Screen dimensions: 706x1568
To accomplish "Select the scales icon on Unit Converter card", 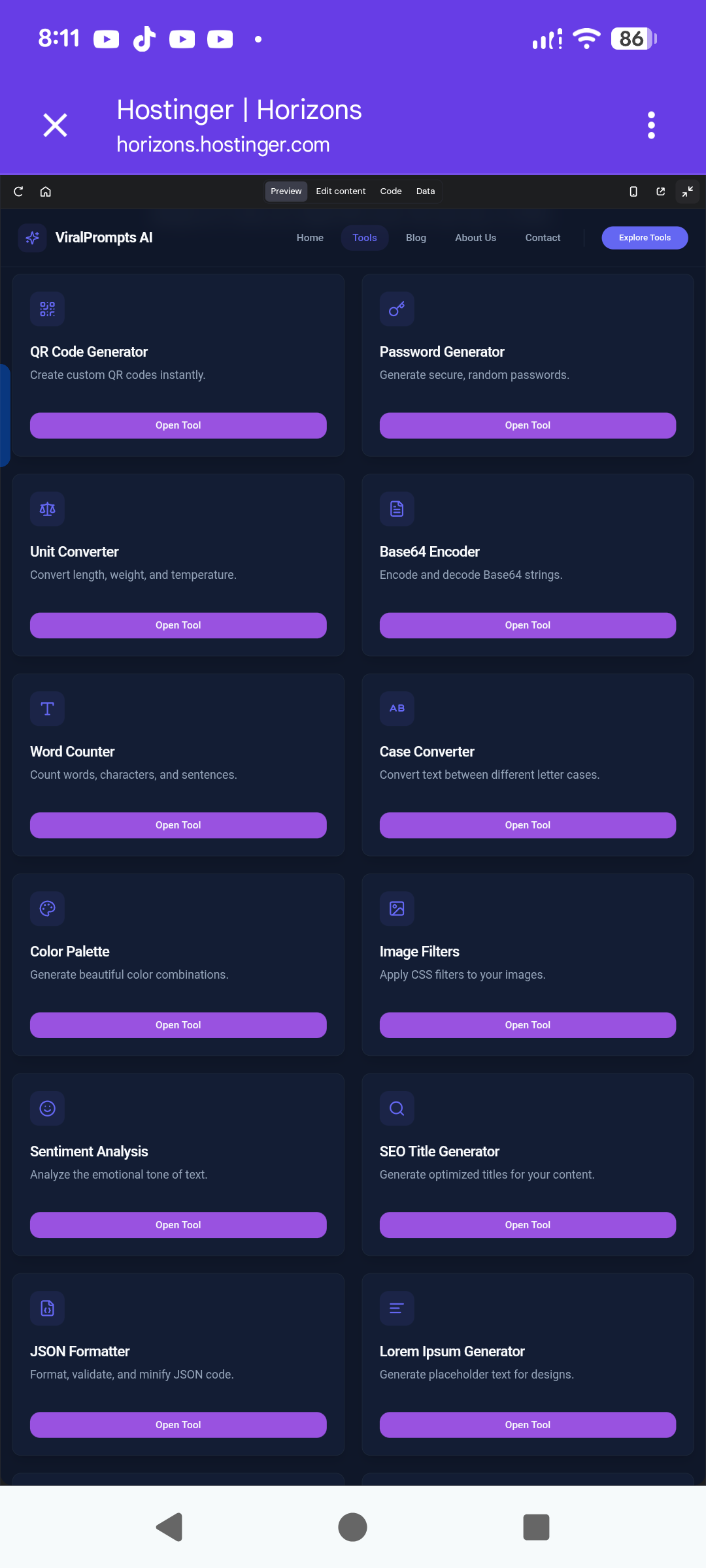I will click(x=47, y=508).
